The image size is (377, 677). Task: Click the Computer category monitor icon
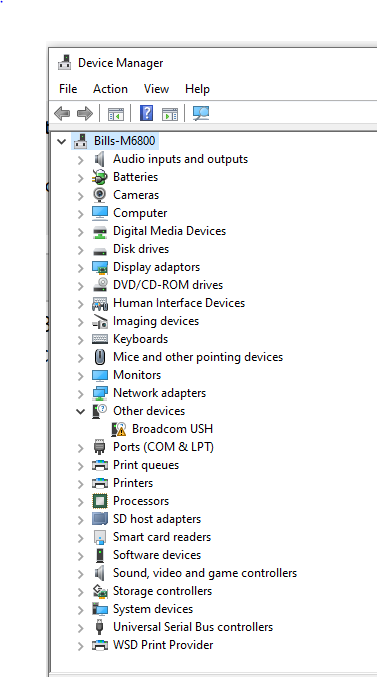[100, 213]
